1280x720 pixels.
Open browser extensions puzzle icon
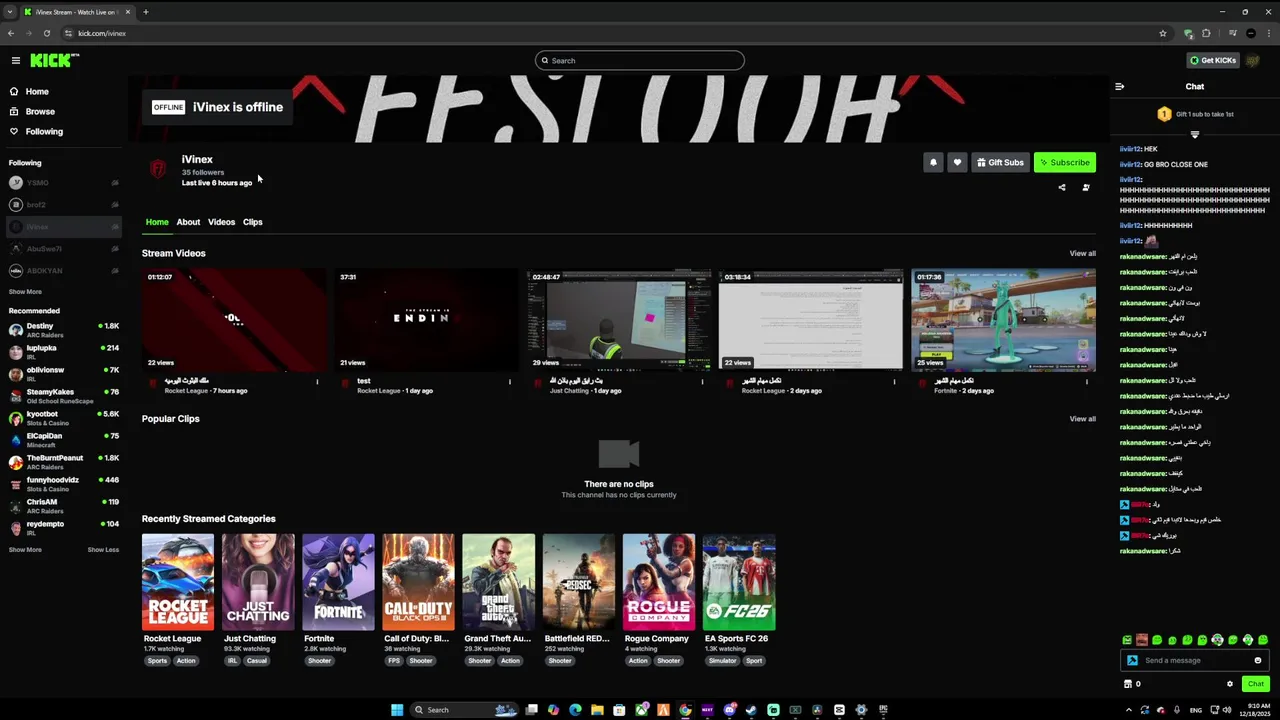pyautogui.click(x=1206, y=33)
